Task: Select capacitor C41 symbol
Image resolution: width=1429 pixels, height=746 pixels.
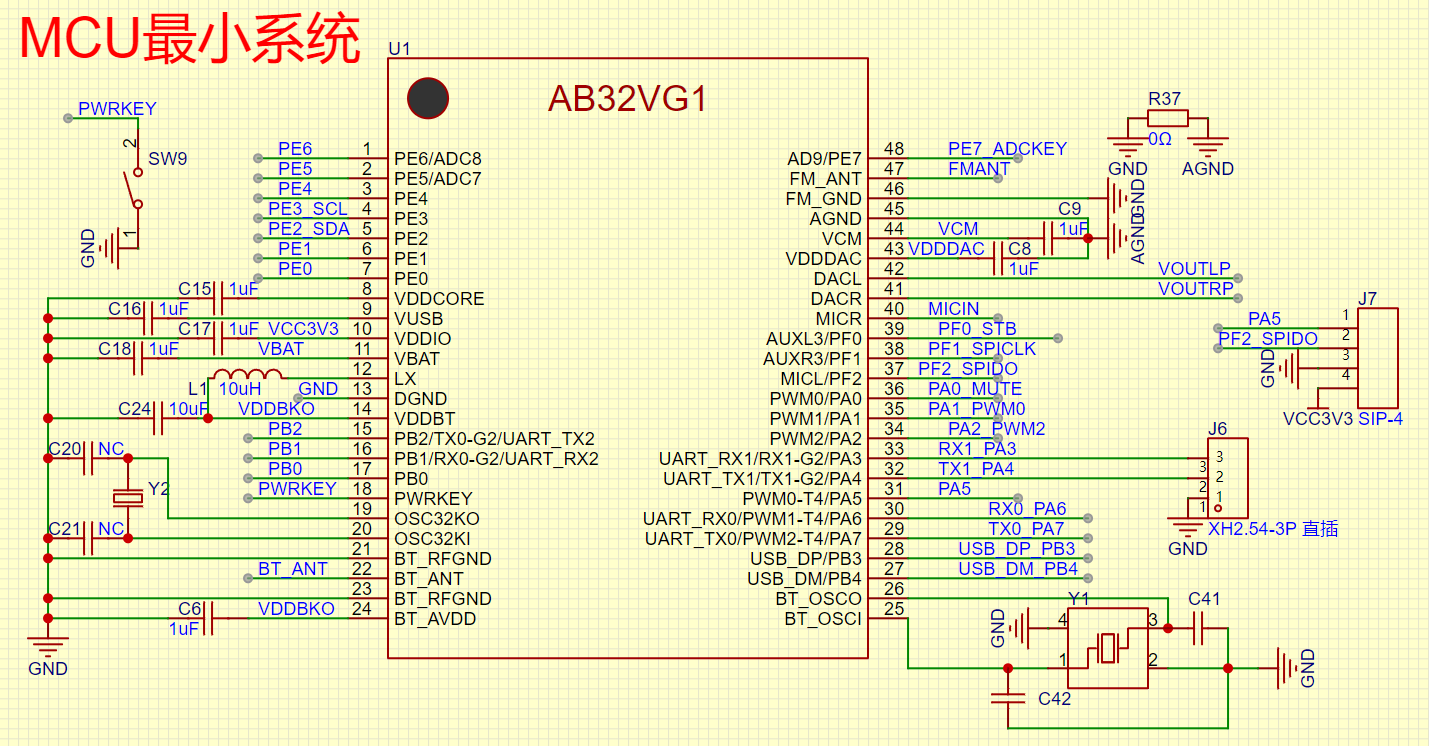Action: pos(1198,628)
